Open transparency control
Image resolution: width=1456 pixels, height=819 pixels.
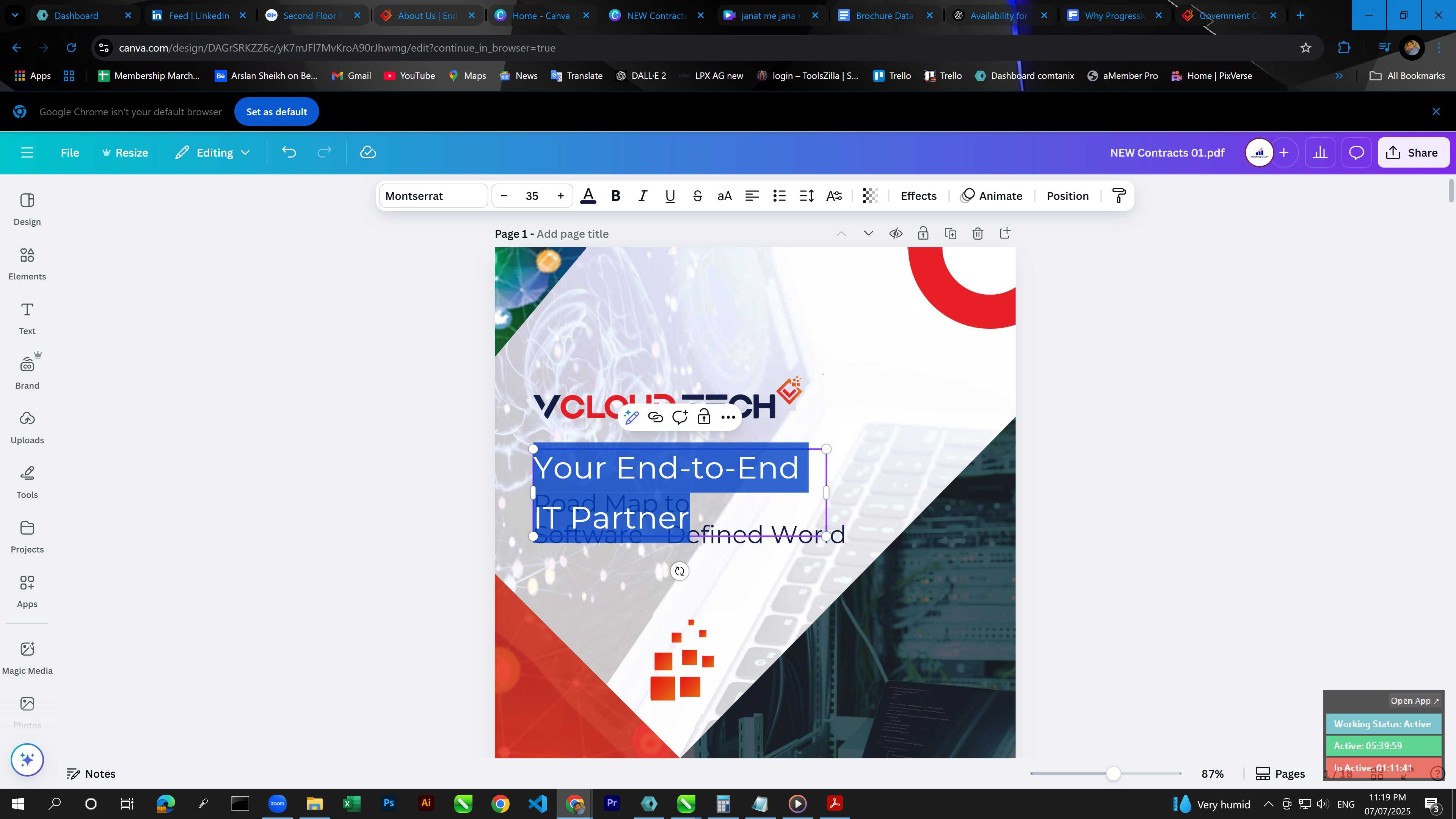click(x=870, y=196)
